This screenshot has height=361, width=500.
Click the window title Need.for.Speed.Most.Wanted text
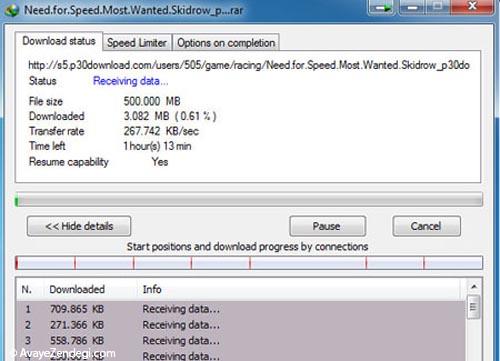[134, 10]
